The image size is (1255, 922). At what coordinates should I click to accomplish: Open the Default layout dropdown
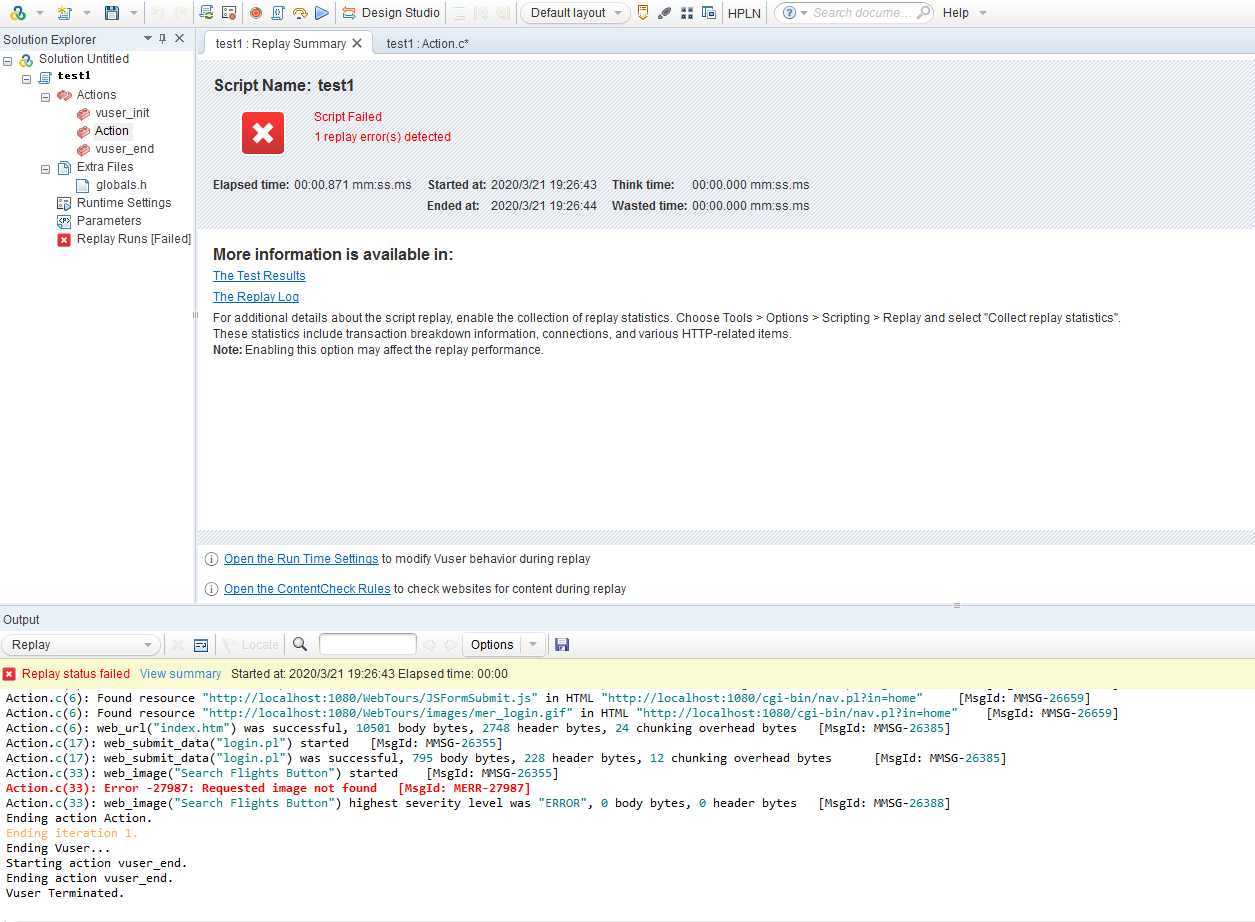574,13
